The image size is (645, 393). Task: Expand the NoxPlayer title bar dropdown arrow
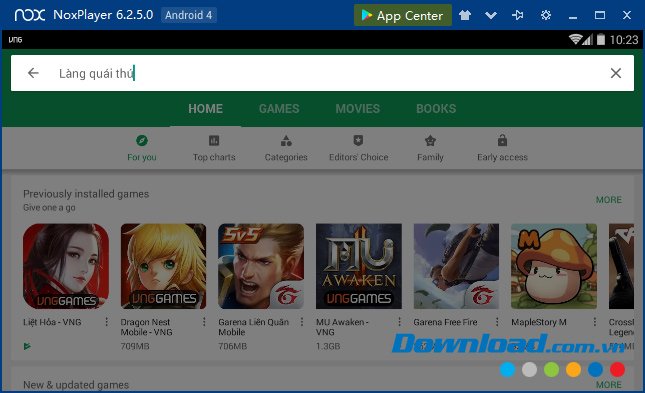(x=491, y=16)
